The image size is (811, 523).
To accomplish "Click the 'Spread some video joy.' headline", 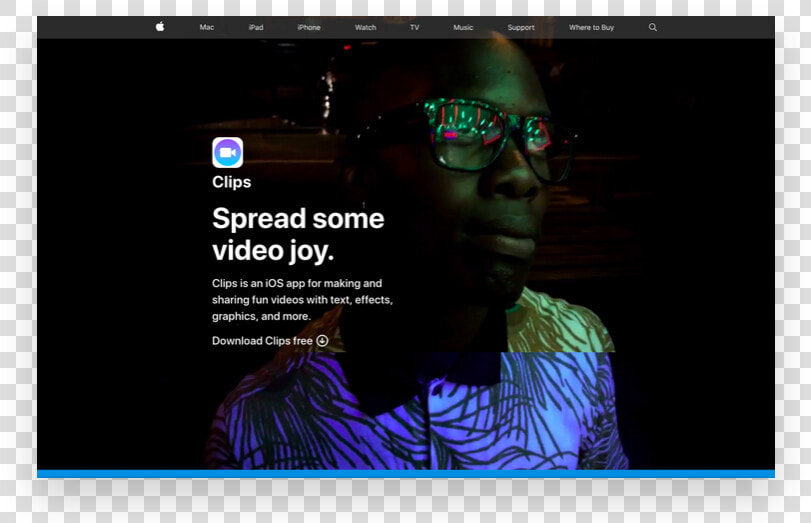I will point(298,234).
